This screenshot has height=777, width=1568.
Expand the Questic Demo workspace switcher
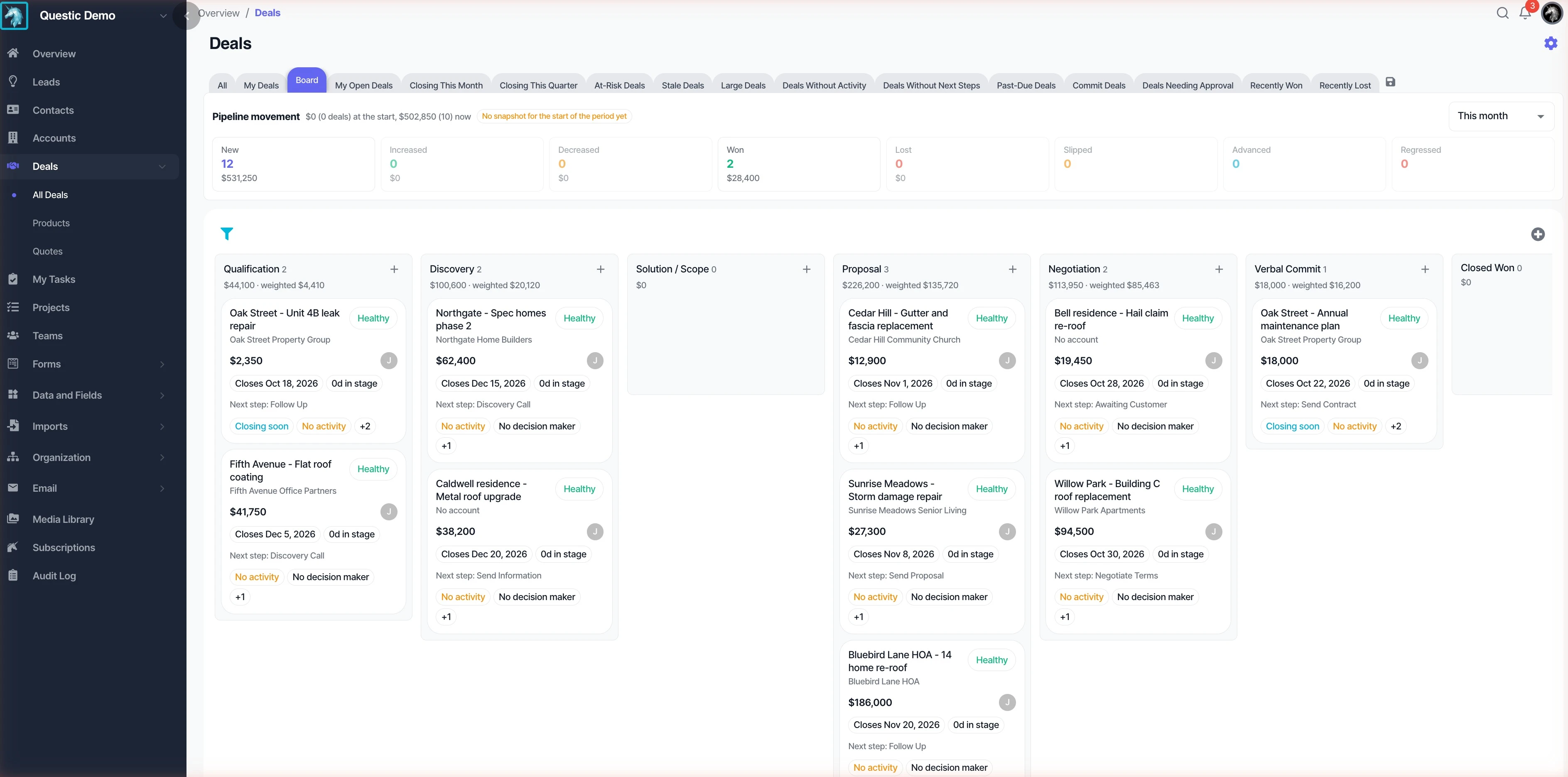tap(162, 16)
